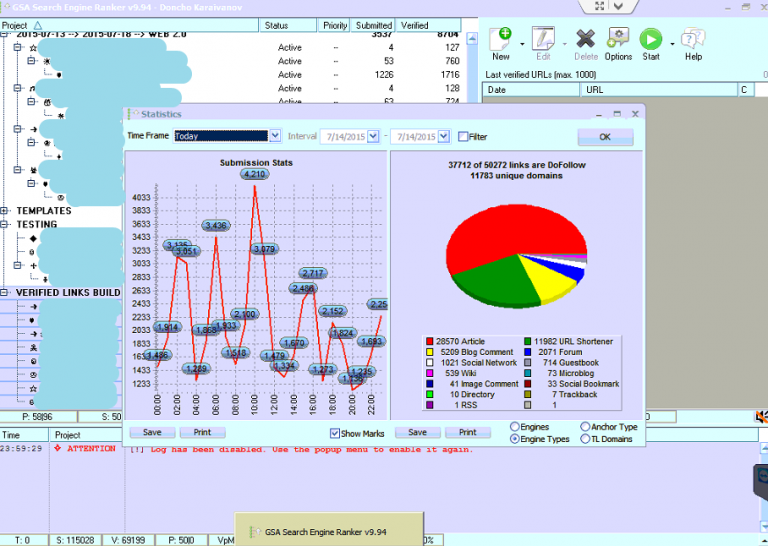
Task: Collapse the TESTING tree group
Action: (x=4, y=224)
